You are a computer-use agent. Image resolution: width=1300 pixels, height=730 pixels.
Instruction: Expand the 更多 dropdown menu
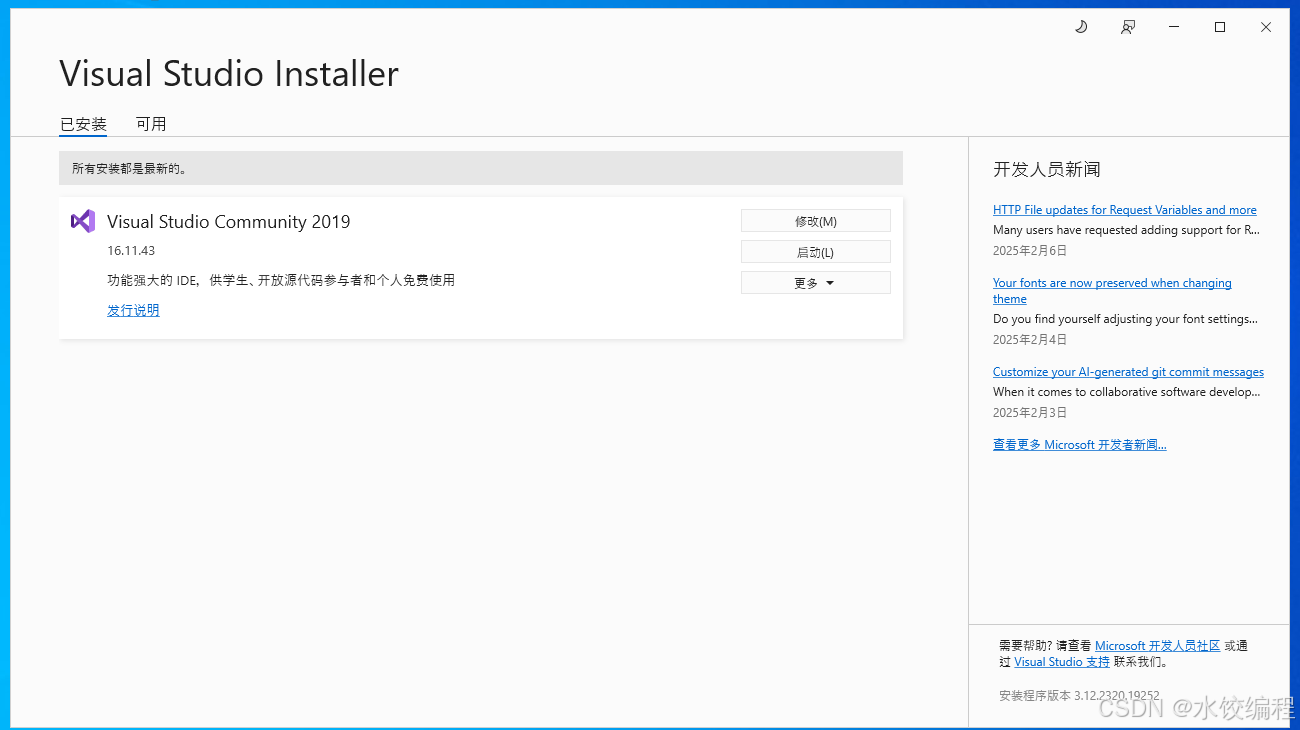point(816,283)
